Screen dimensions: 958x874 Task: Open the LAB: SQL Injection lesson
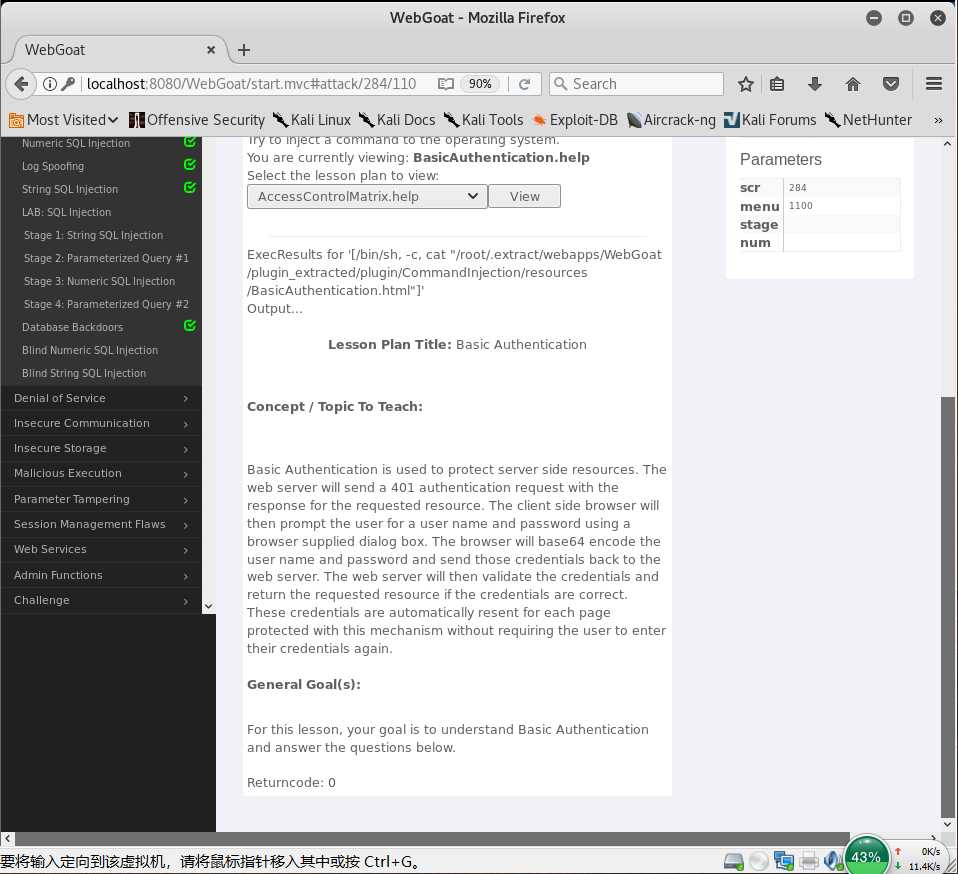66,212
